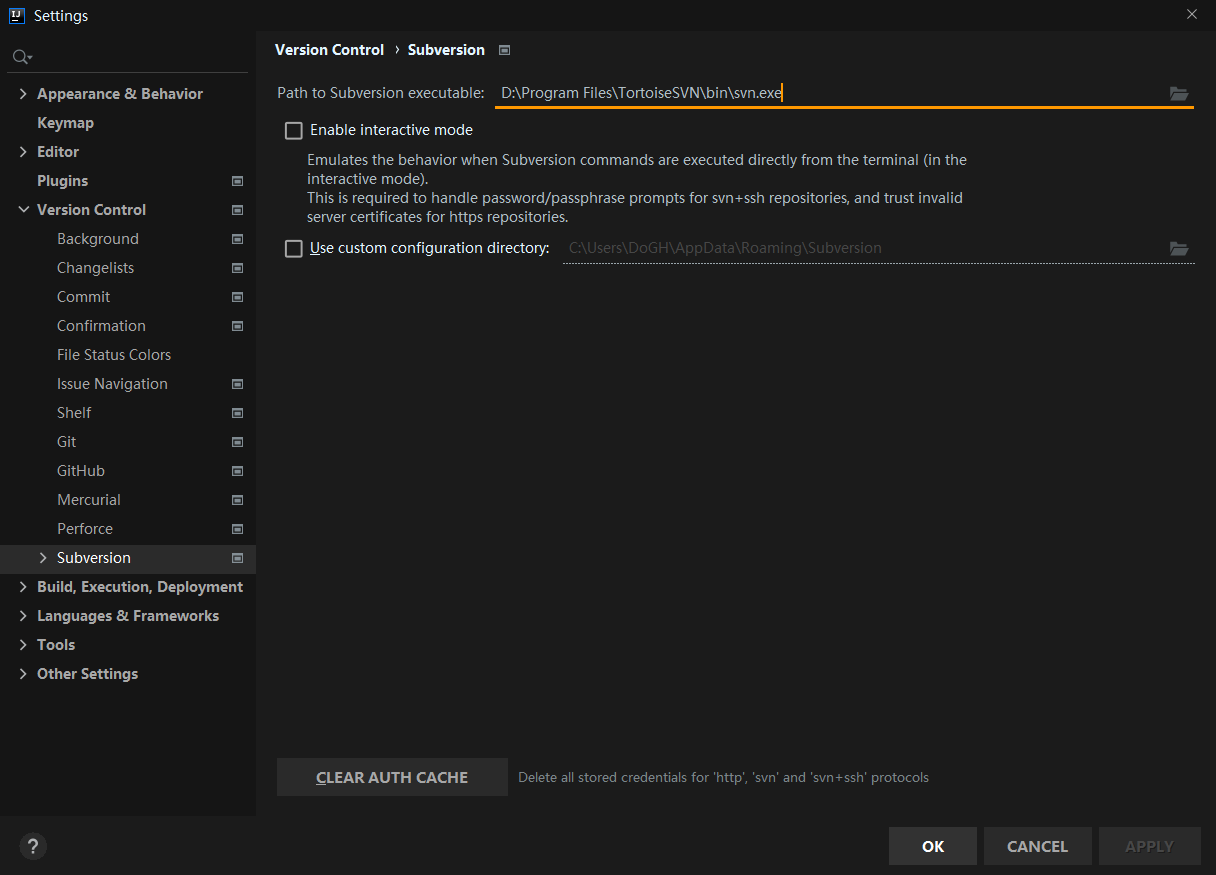Click the project icon on the Perforce row
Viewport: 1216px width, 875px height.
[237, 529]
